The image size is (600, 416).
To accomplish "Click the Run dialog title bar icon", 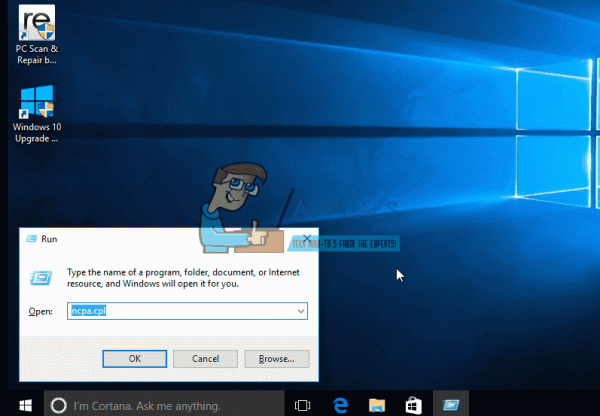I will coord(32,239).
